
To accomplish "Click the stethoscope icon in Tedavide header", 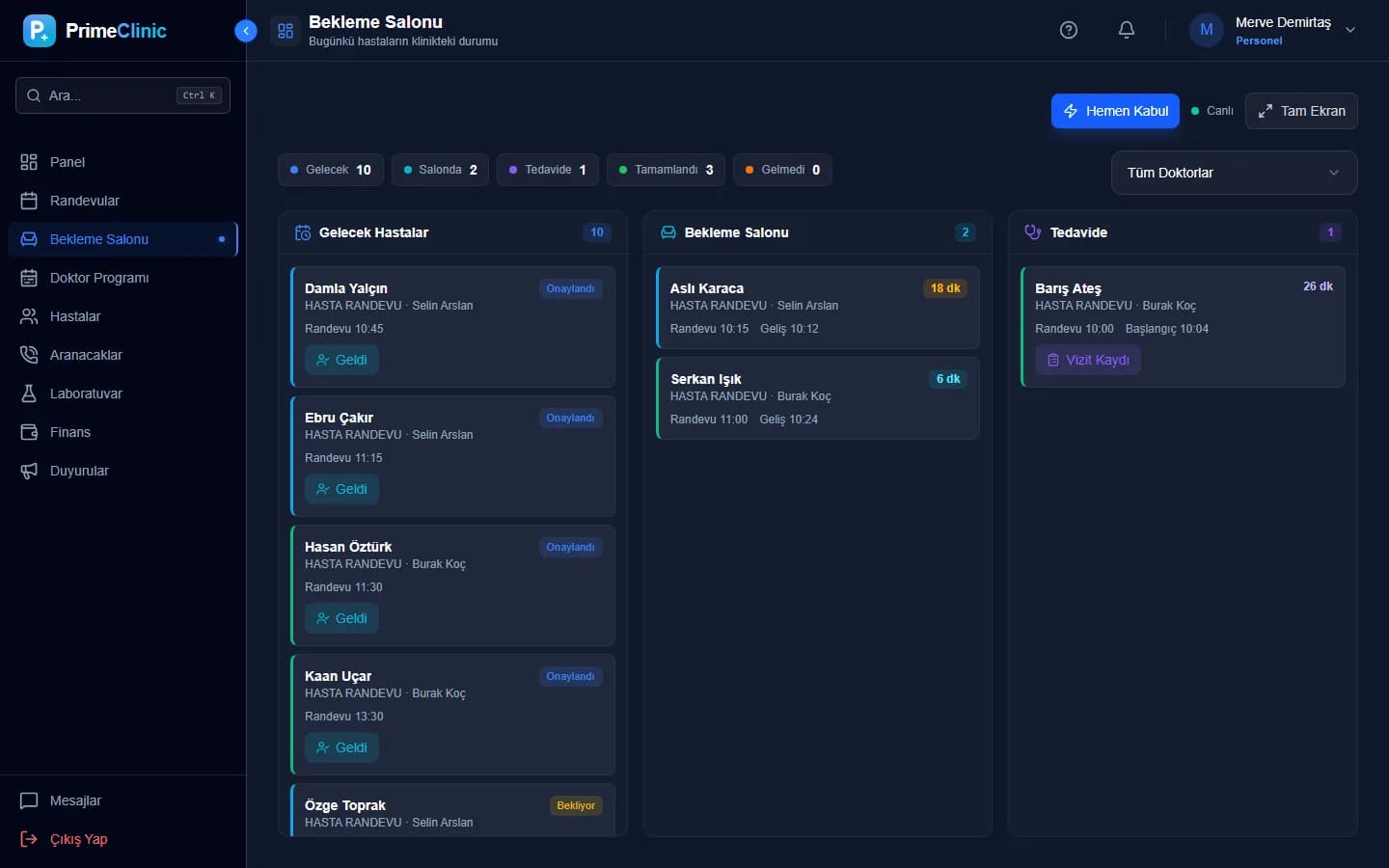I will point(1033,232).
